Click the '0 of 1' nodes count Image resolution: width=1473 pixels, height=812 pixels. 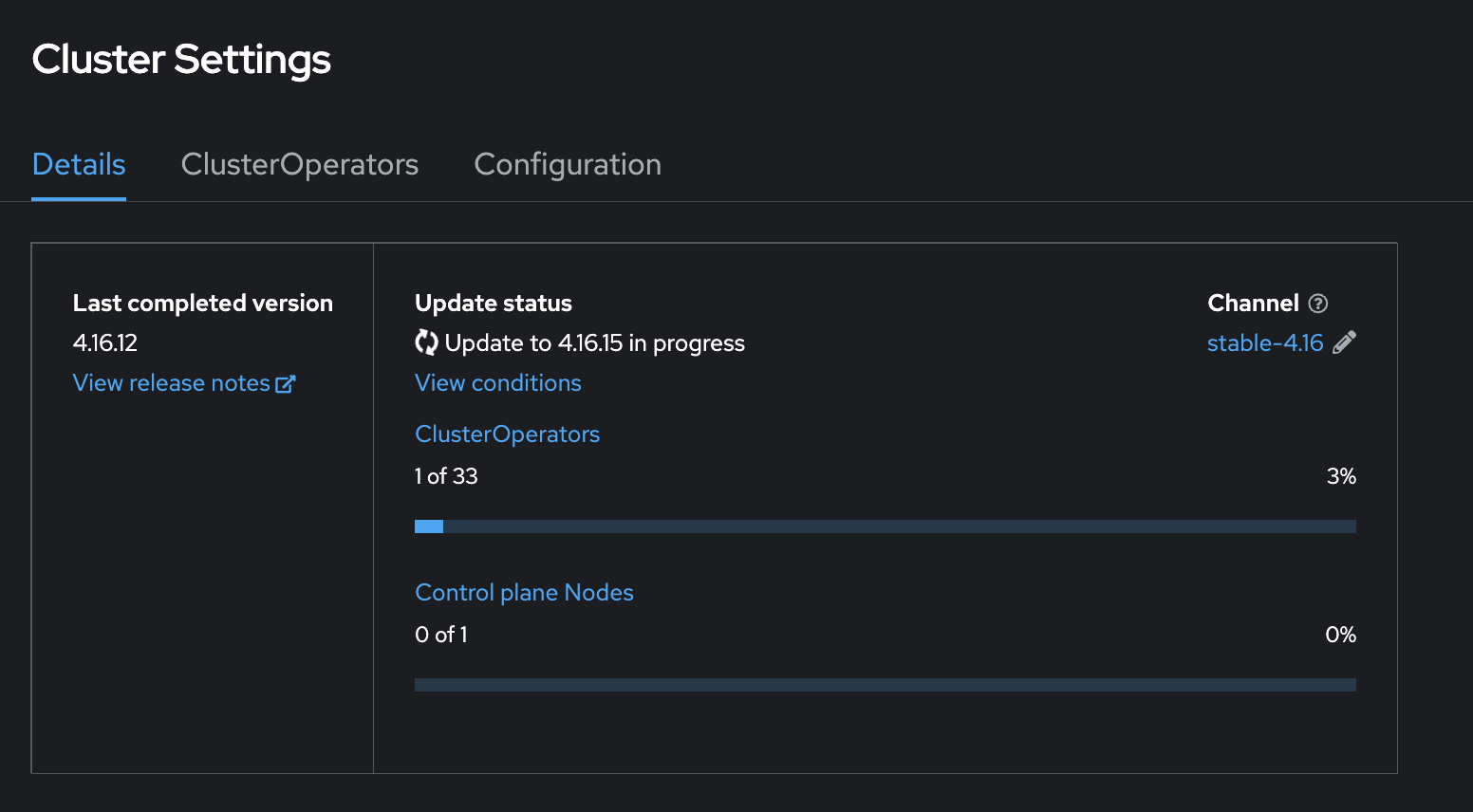click(441, 635)
